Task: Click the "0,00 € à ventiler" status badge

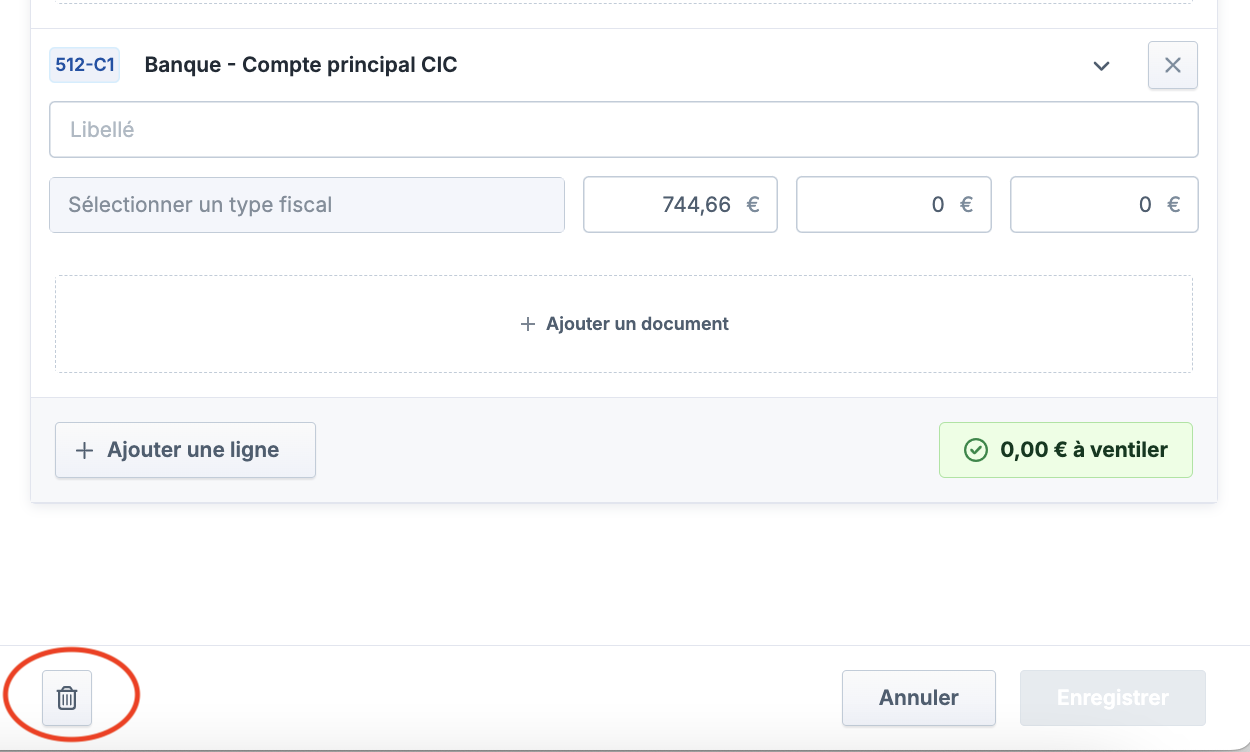Action: pos(1066,450)
